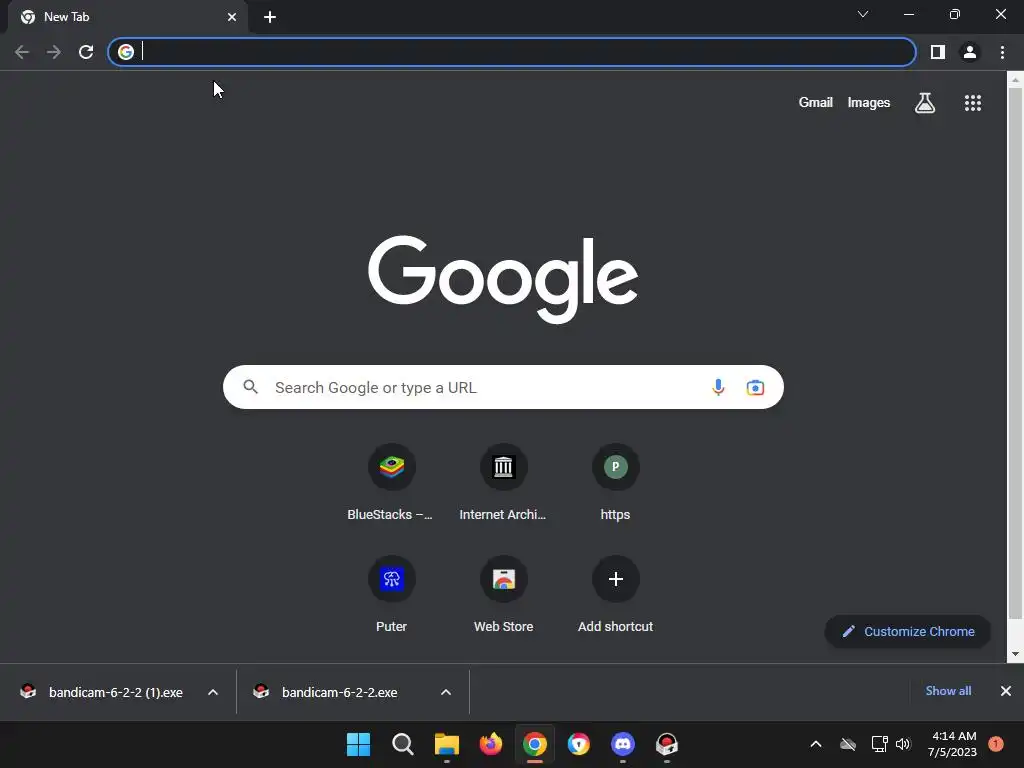The height and width of the screenshot is (768, 1024).
Task: Open the BlueStacks shortcut
Action: click(391, 482)
